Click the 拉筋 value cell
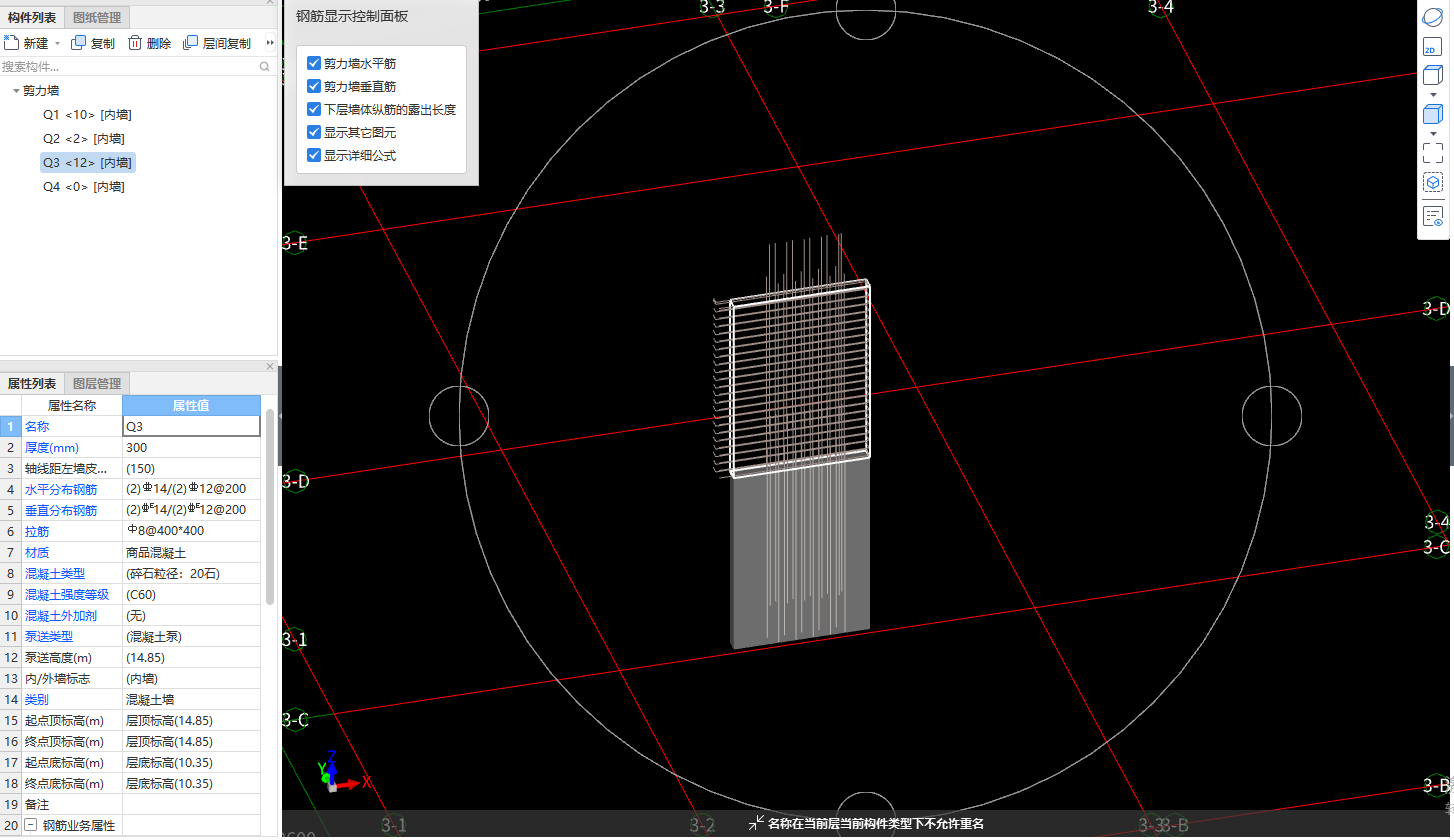 click(191, 531)
